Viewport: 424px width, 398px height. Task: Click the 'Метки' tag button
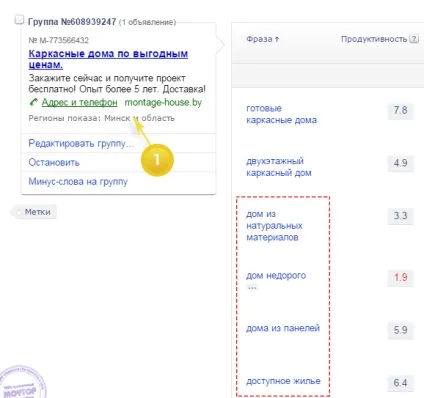click(x=34, y=212)
